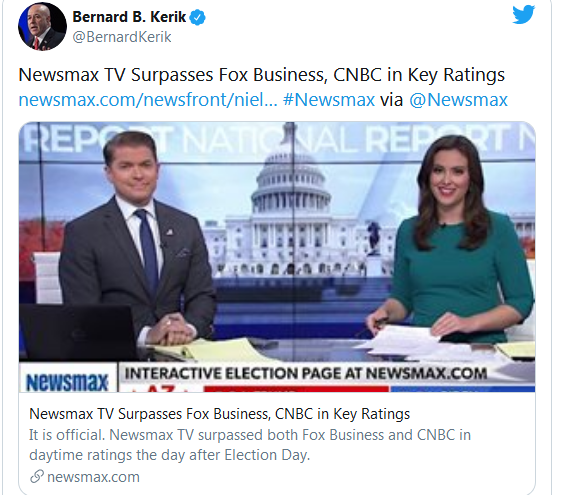Click the blue verified badge checkmark
The height and width of the screenshot is (495, 568).
pos(198,17)
